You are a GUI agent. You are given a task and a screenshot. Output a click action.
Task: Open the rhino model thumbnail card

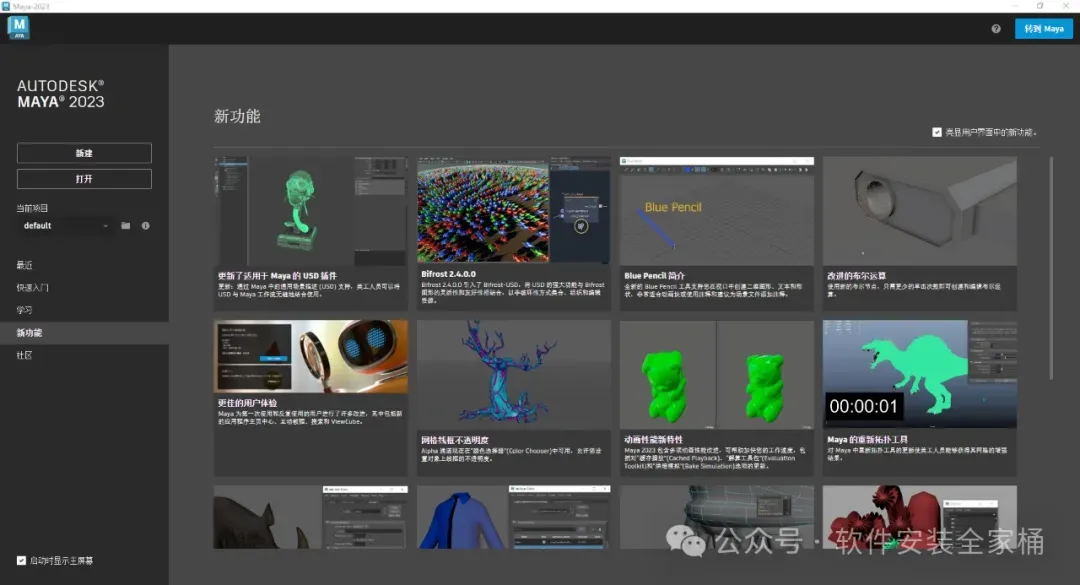311,517
